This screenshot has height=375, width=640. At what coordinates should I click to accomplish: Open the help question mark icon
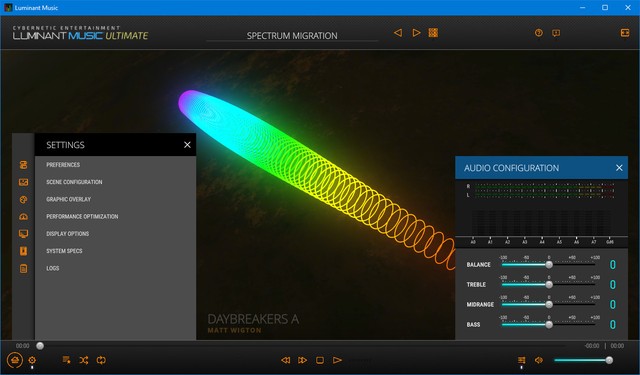click(x=539, y=33)
